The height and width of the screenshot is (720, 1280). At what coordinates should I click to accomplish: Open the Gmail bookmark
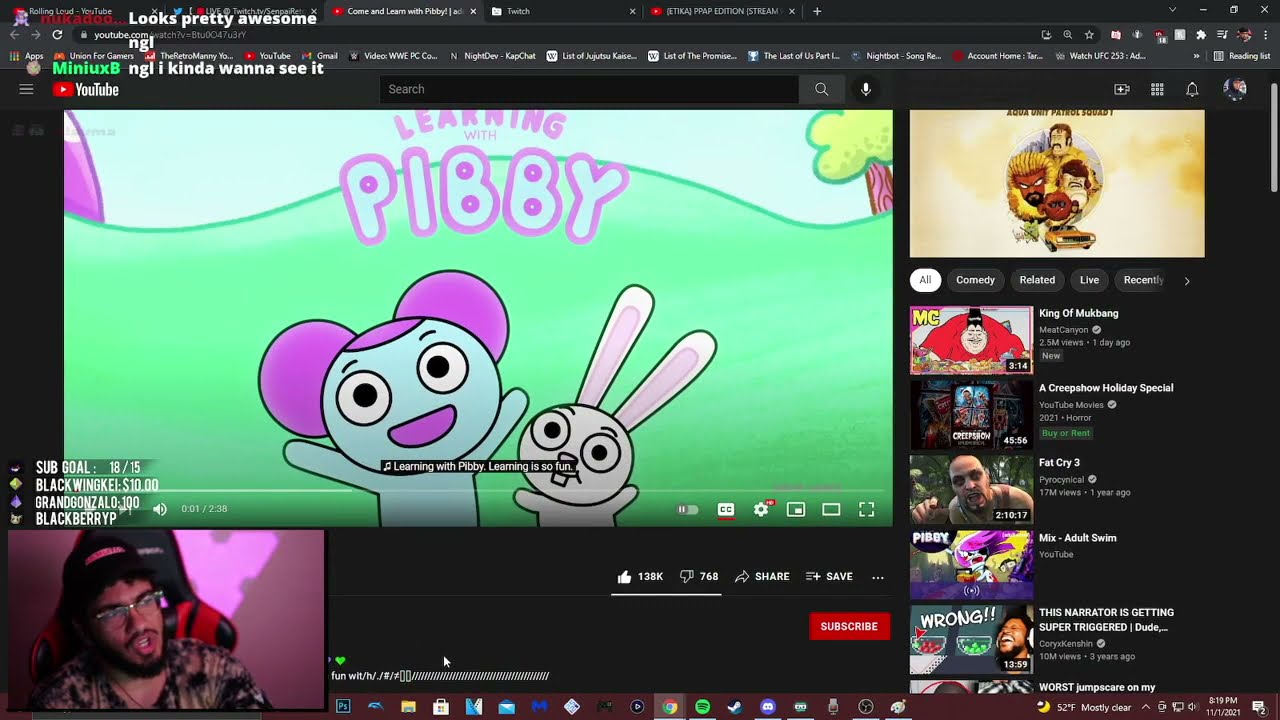tap(319, 56)
